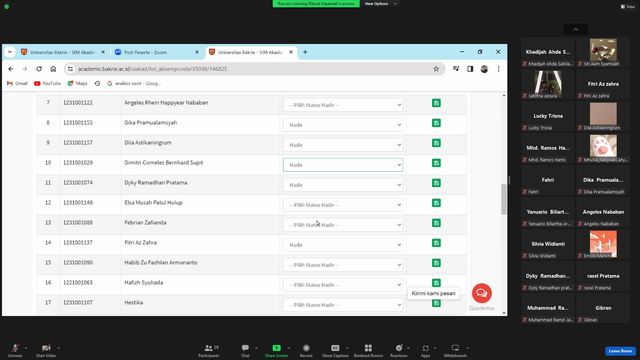
Task: Go to the browser home page
Action: coord(53,69)
